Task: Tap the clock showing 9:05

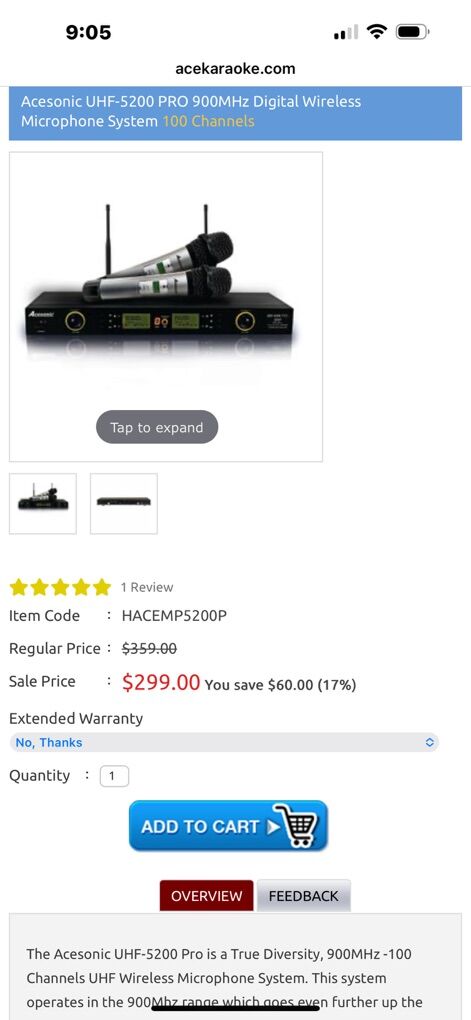Action: click(x=88, y=32)
